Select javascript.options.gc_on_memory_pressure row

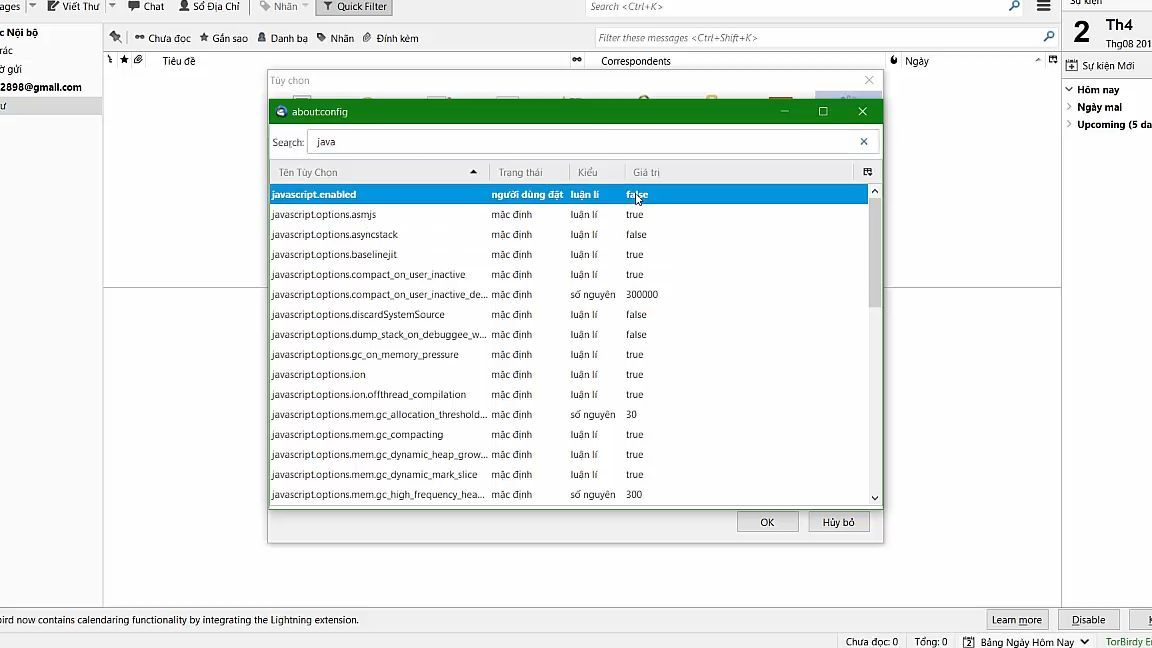point(569,354)
